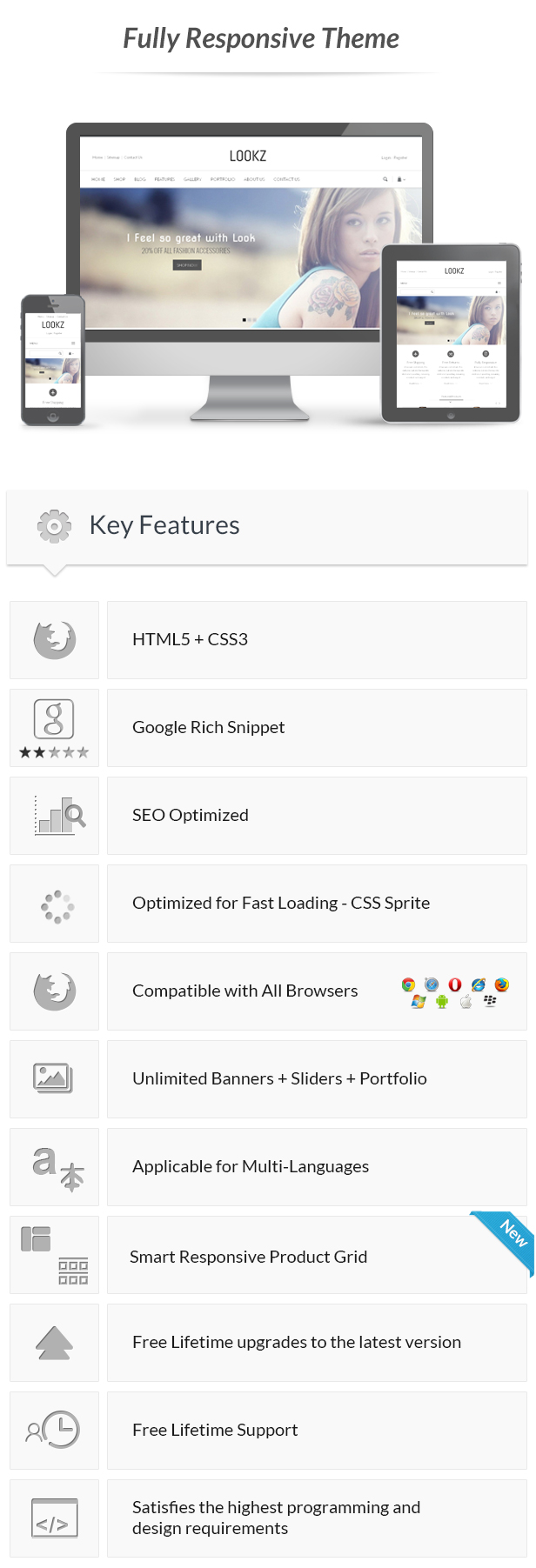Viewport: 536px width, 1568px height.
Task: Click the Key Features heading
Action: click(x=164, y=525)
